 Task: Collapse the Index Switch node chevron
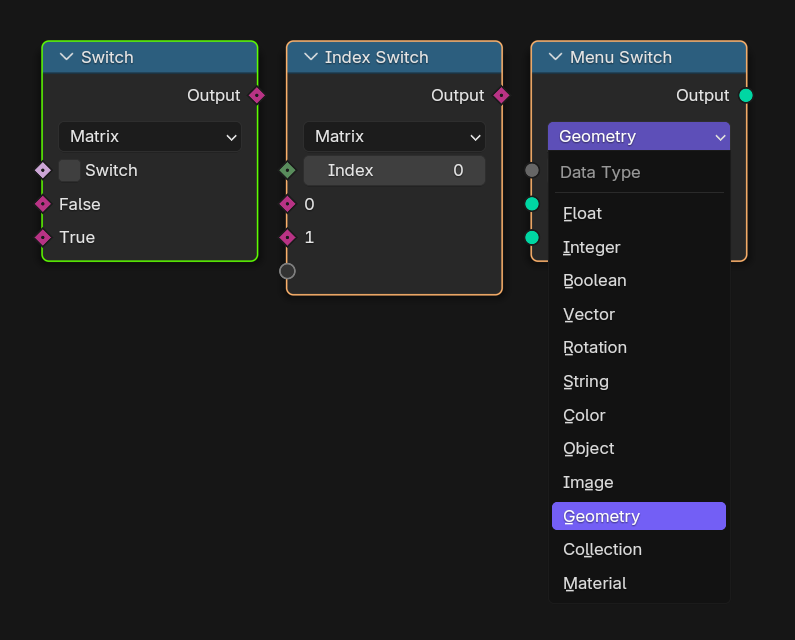click(311, 57)
